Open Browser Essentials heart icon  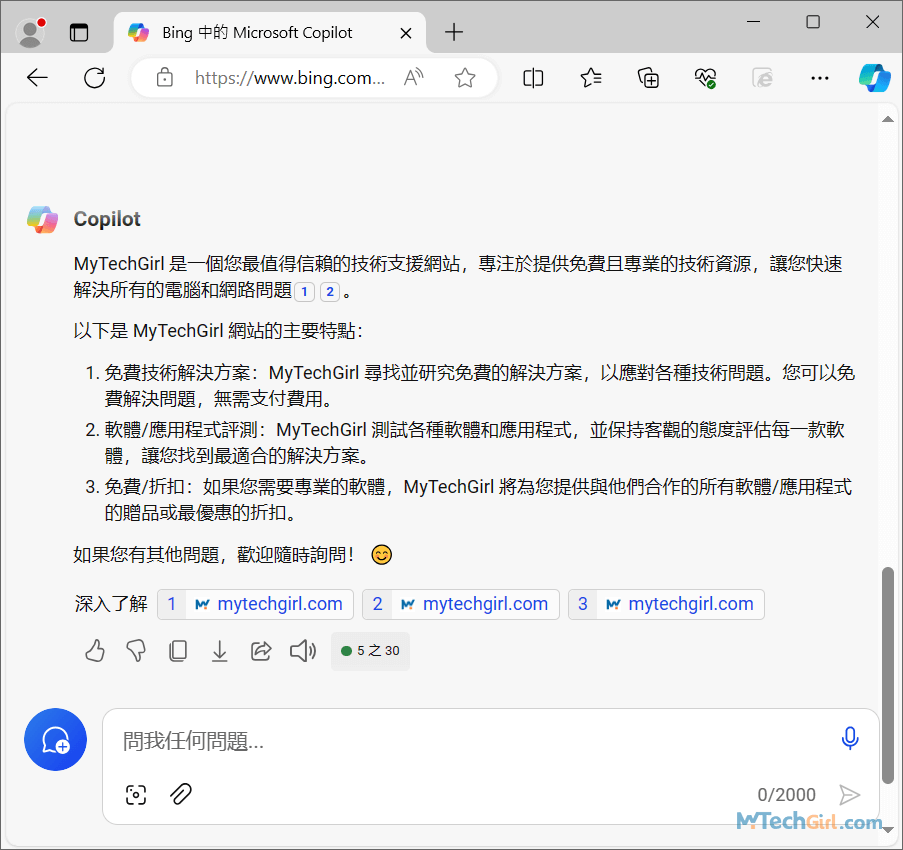(x=705, y=77)
